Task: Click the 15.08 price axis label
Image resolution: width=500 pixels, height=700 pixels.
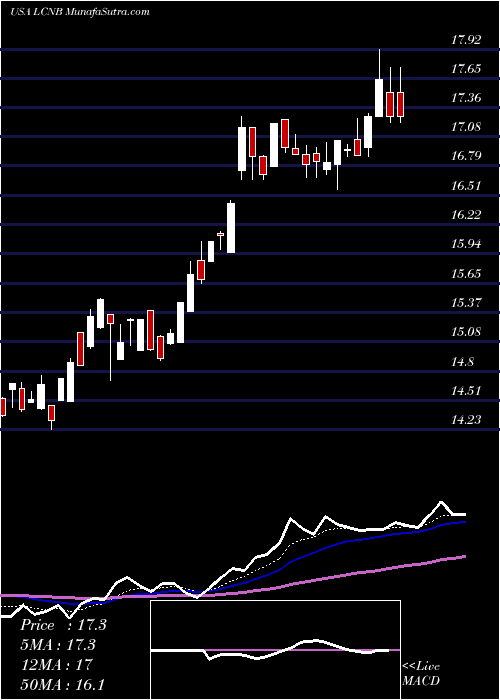Action: click(466, 332)
